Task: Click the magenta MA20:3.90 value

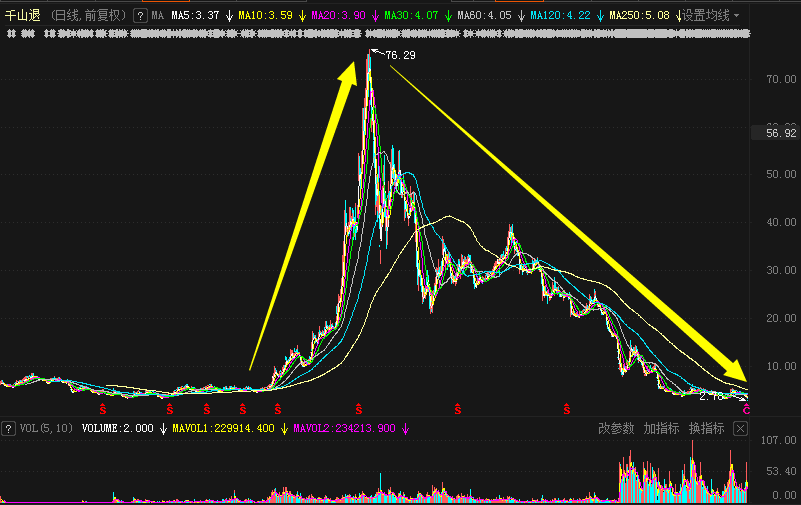Action: click(x=339, y=16)
